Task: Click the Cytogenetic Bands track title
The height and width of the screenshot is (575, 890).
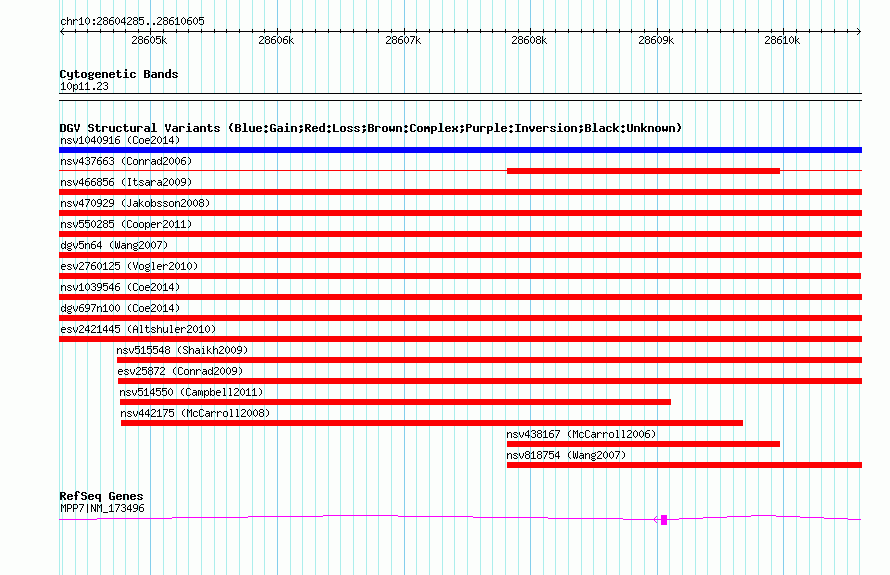Action: click(x=119, y=74)
